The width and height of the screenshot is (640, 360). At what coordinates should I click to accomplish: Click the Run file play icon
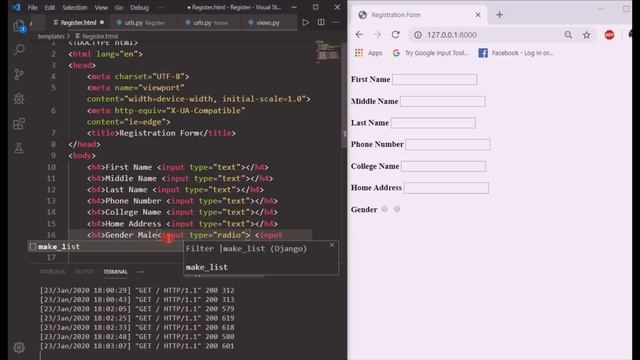305,22
